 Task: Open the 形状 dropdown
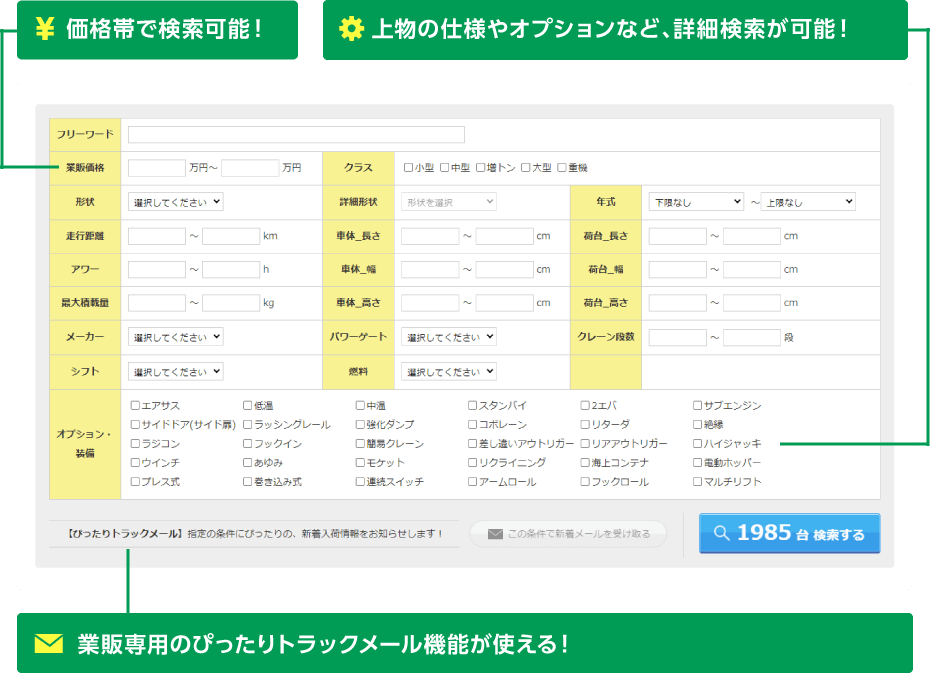[176, 202]
